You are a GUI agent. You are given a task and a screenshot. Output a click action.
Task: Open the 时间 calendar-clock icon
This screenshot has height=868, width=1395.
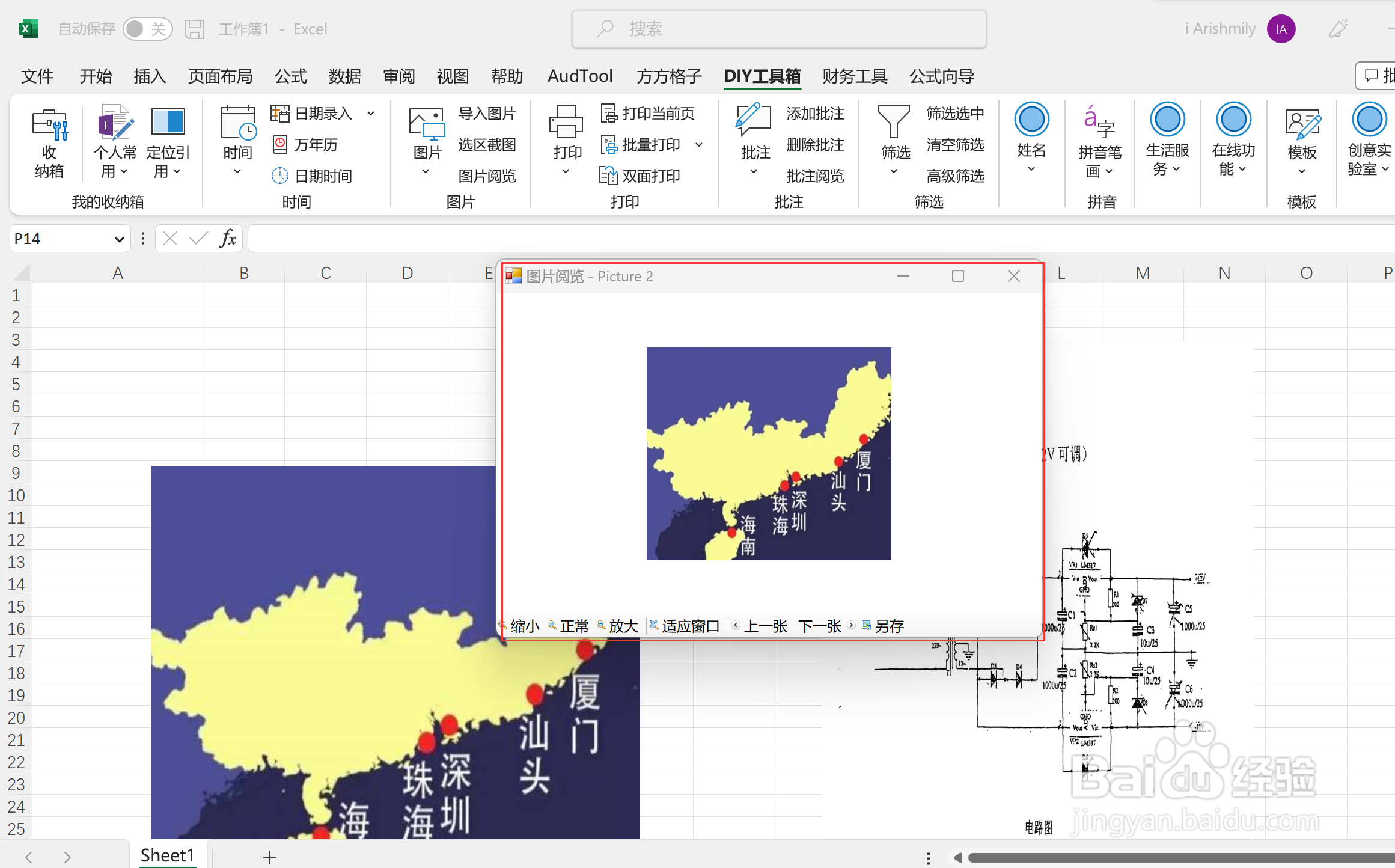click(238, 123)
